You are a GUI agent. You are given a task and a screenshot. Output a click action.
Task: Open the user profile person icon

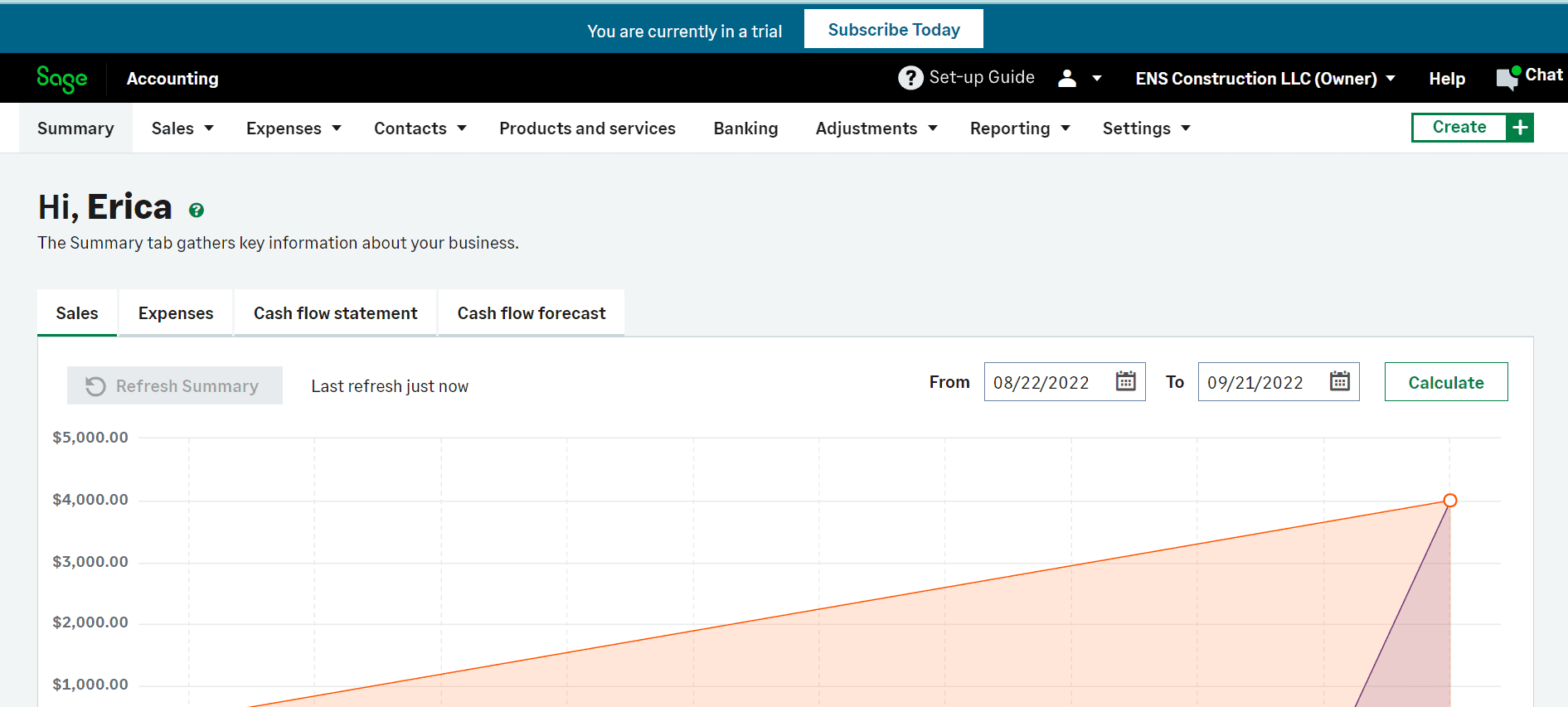pyautogui.click(x=1067, y=78)
